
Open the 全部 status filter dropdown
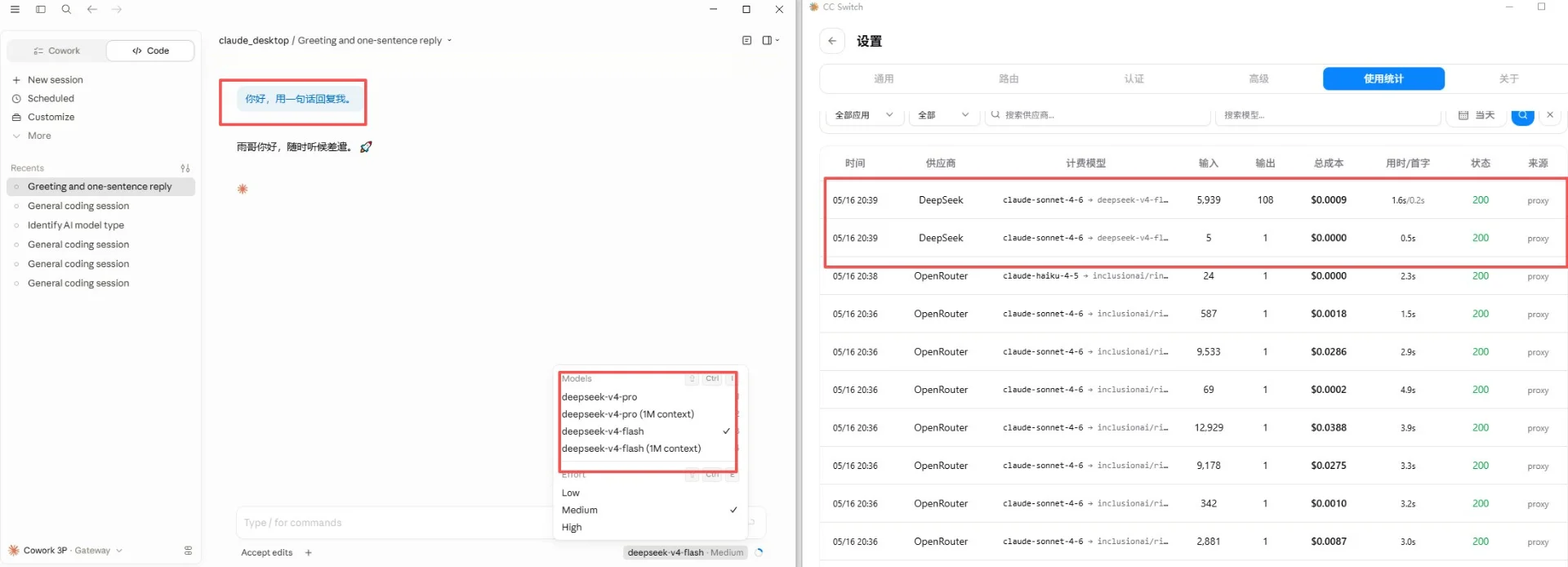point(944,115)
